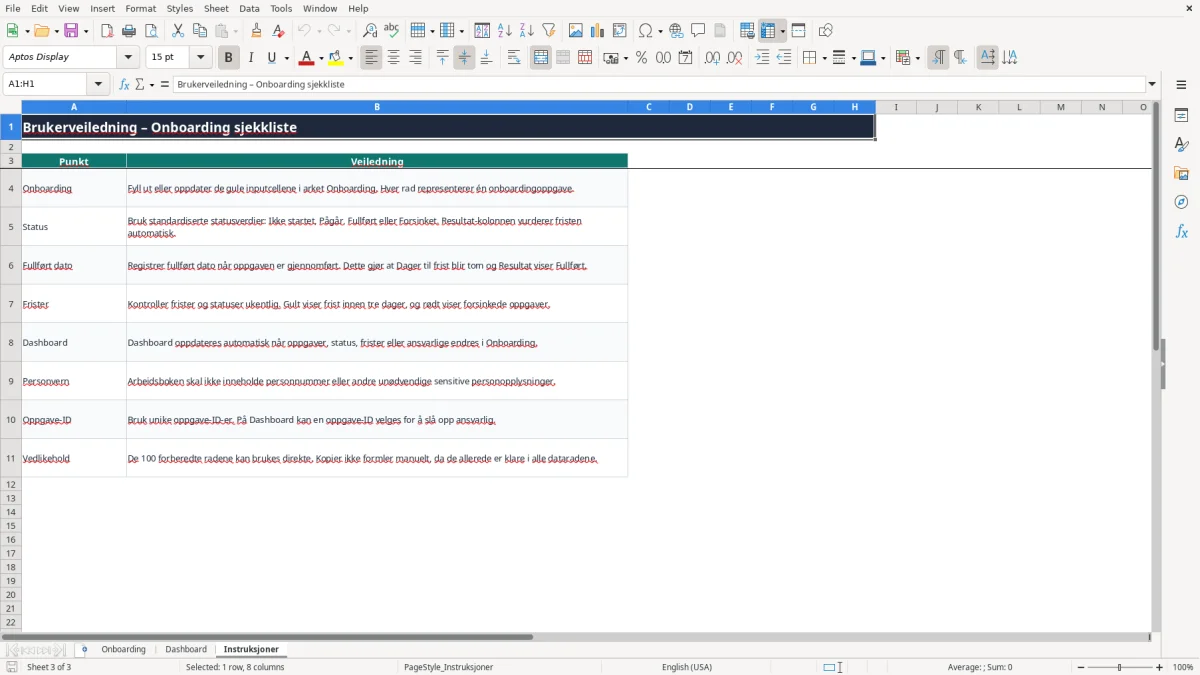This screenshot has width=1200, height=675.
Task: Click the Sort Descending icon
Action: 527,31
